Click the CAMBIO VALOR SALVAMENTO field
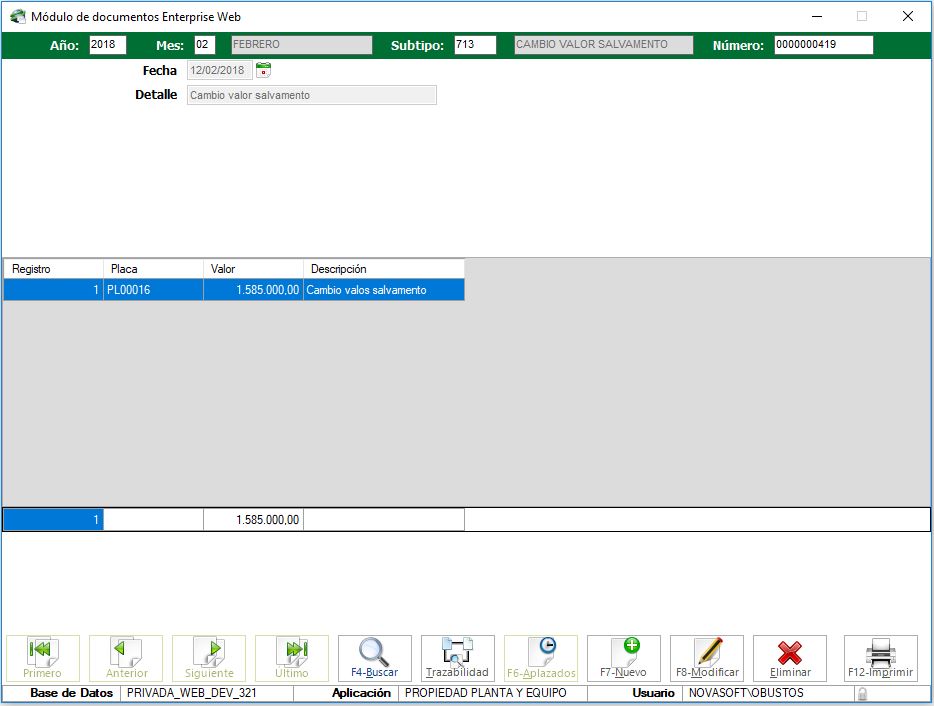This screenshot has height=706, width=934. 603,45
